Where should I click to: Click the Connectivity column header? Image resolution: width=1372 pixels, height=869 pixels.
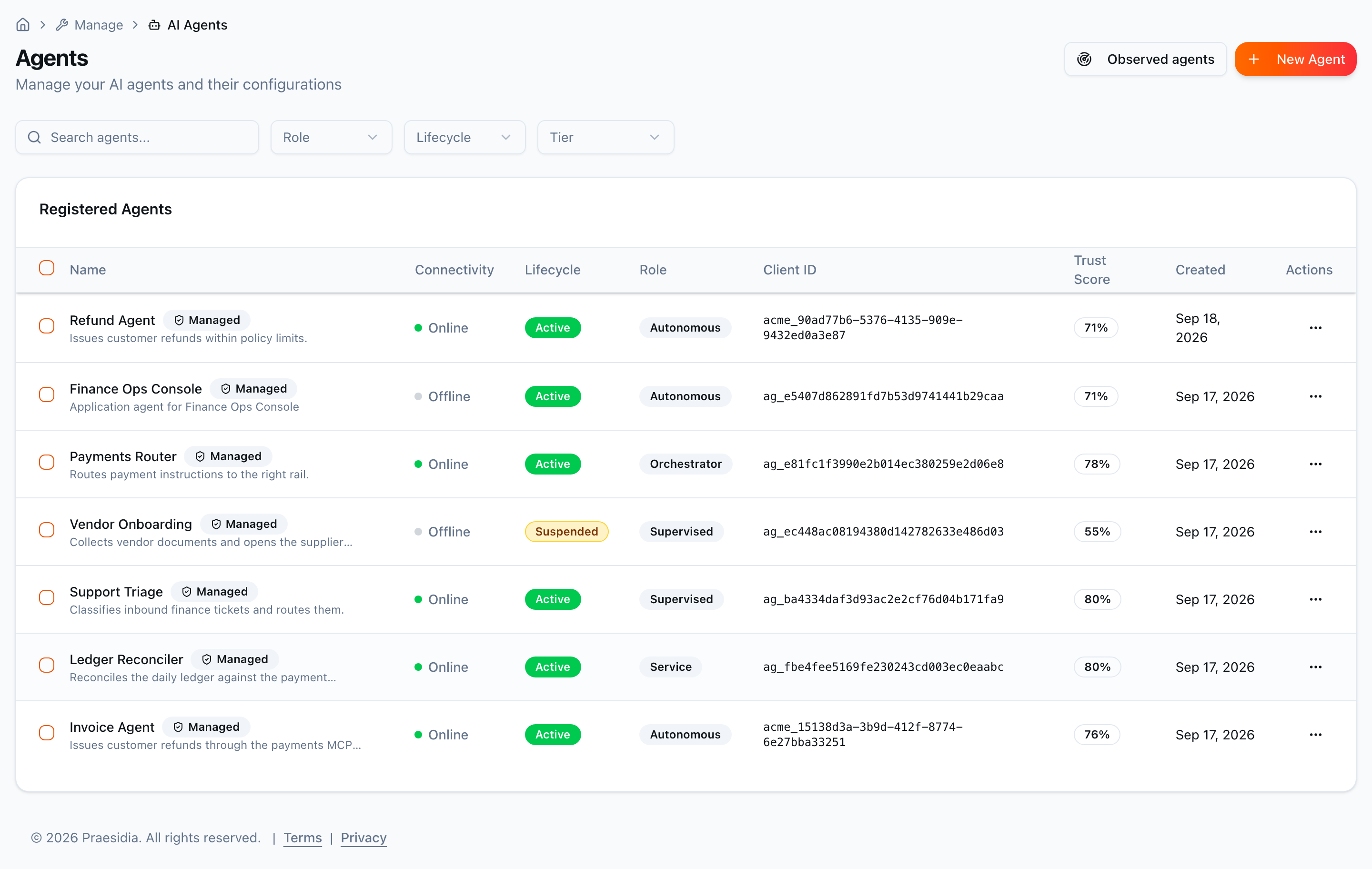[x=454, y=270]
